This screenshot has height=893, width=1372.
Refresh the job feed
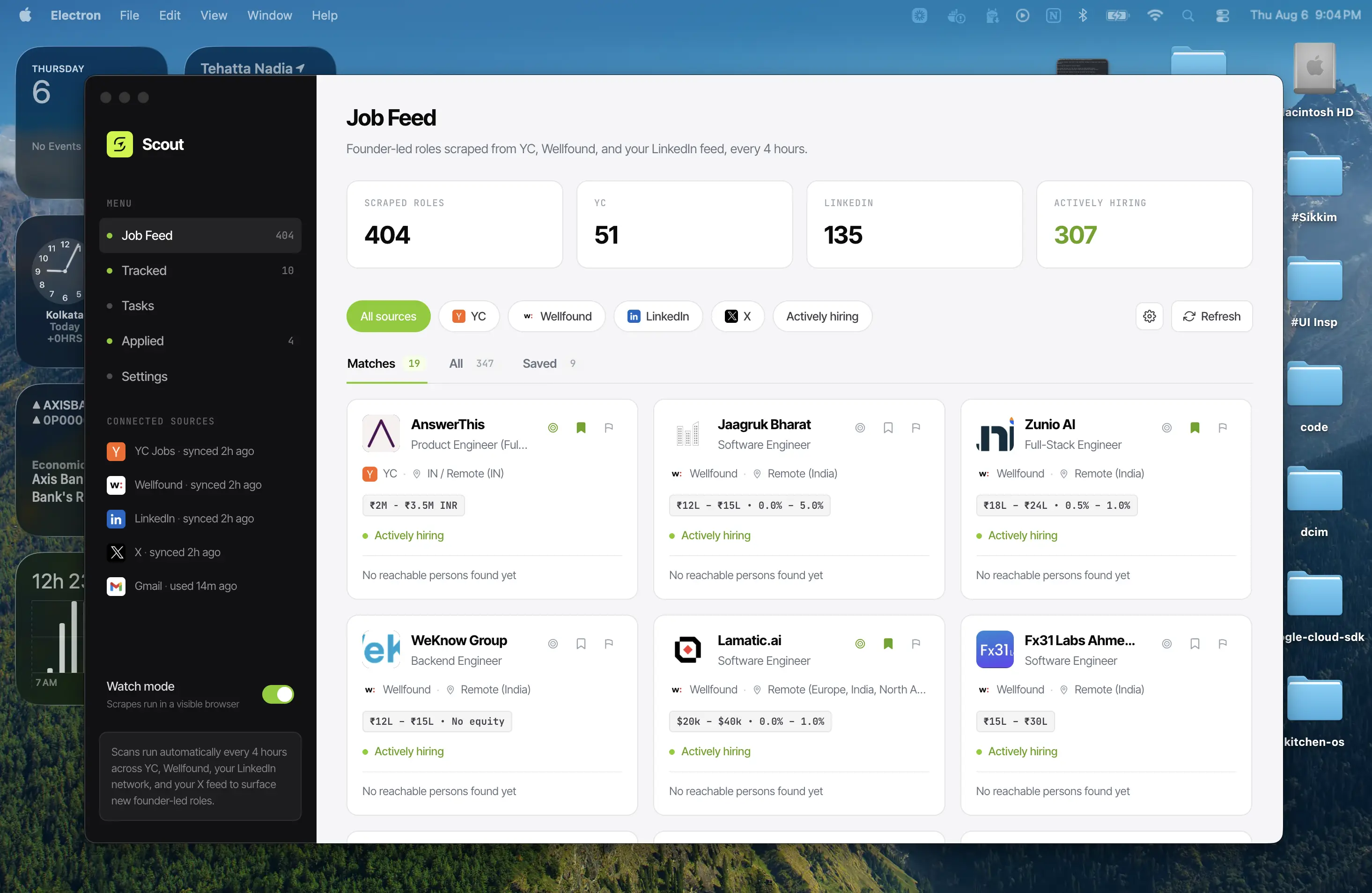pos(1212,316)
